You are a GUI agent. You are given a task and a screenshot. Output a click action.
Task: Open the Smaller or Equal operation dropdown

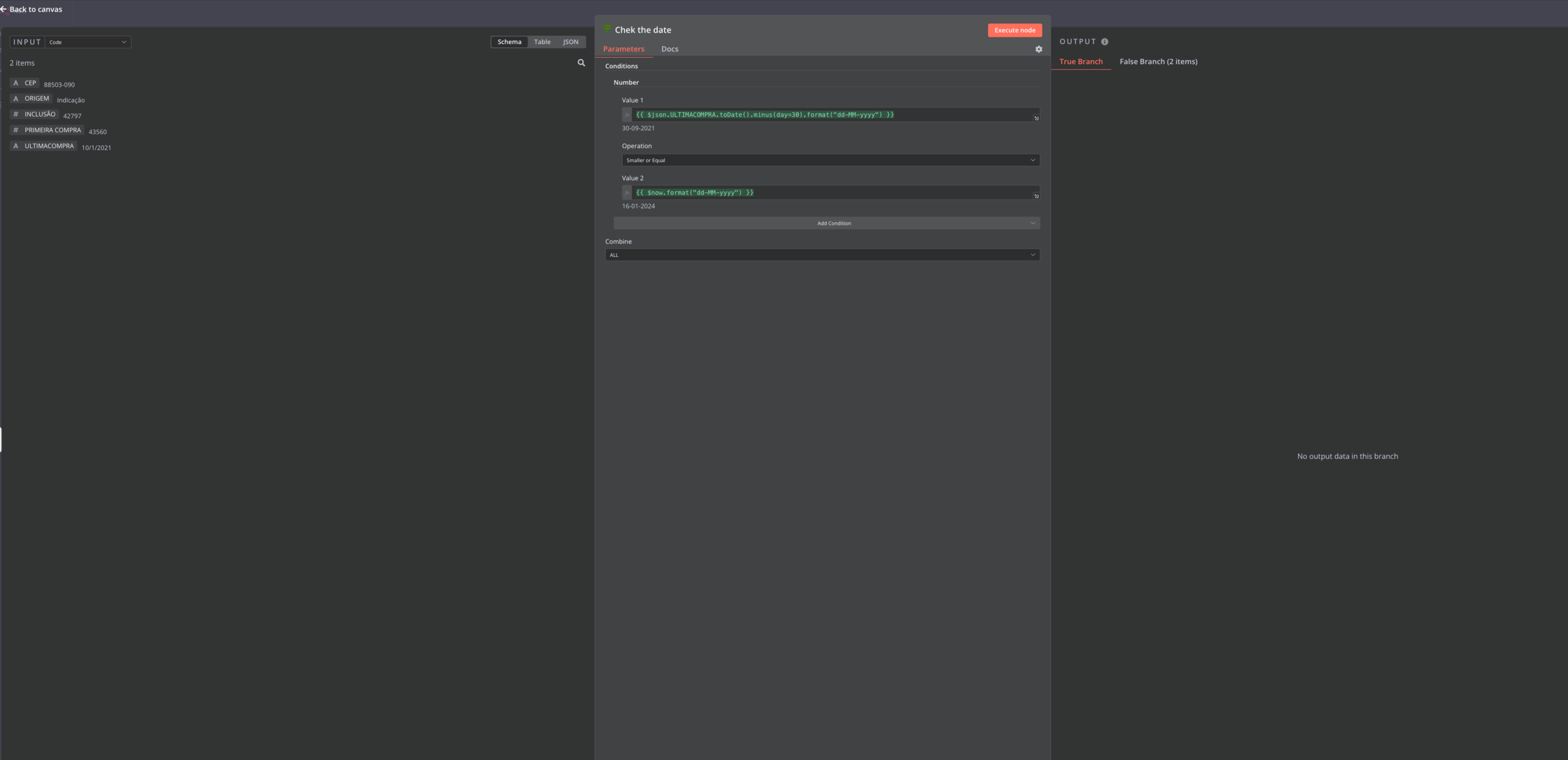click(x=830, y=160)
